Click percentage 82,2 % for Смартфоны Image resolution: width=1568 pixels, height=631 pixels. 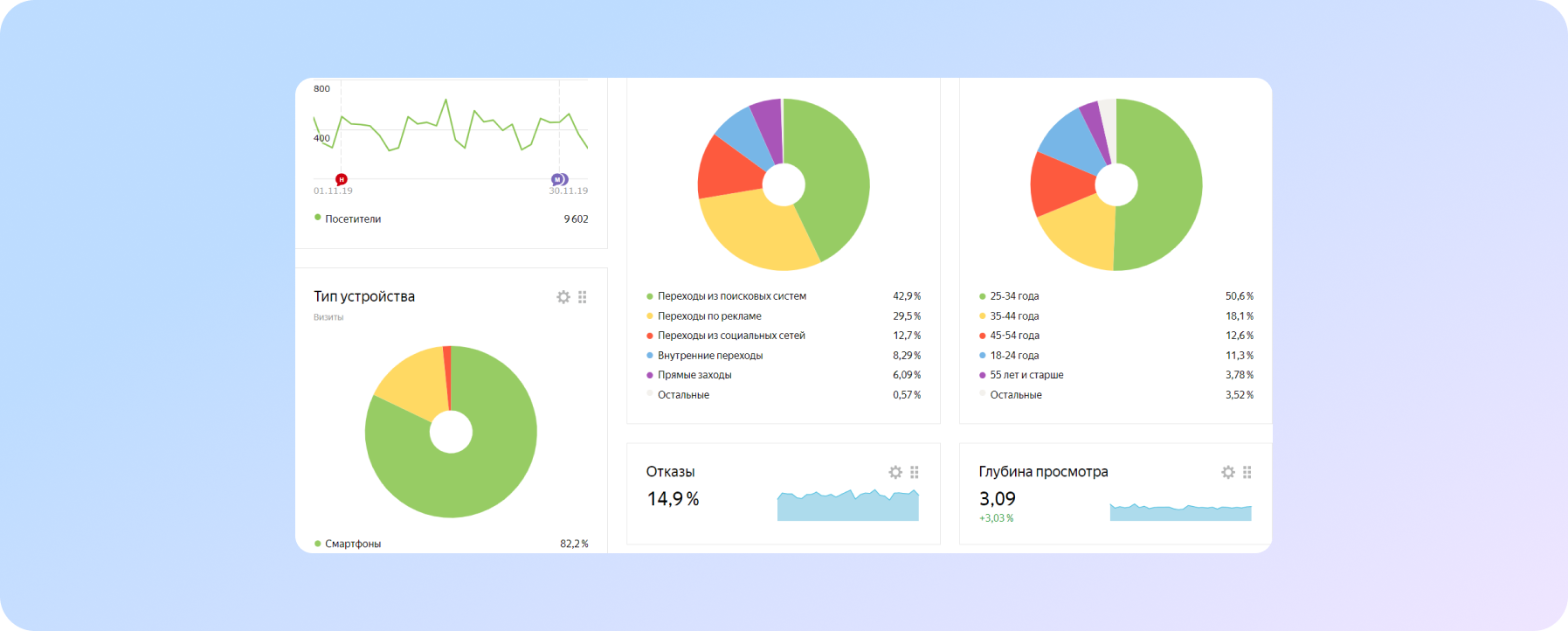coord(574,544)
